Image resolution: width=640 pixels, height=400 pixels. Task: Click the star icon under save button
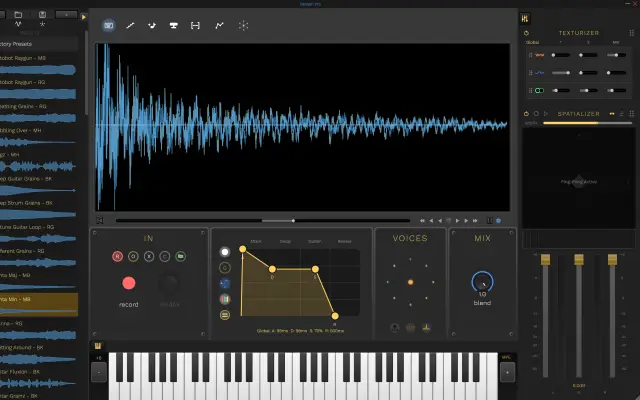[42, 24]
